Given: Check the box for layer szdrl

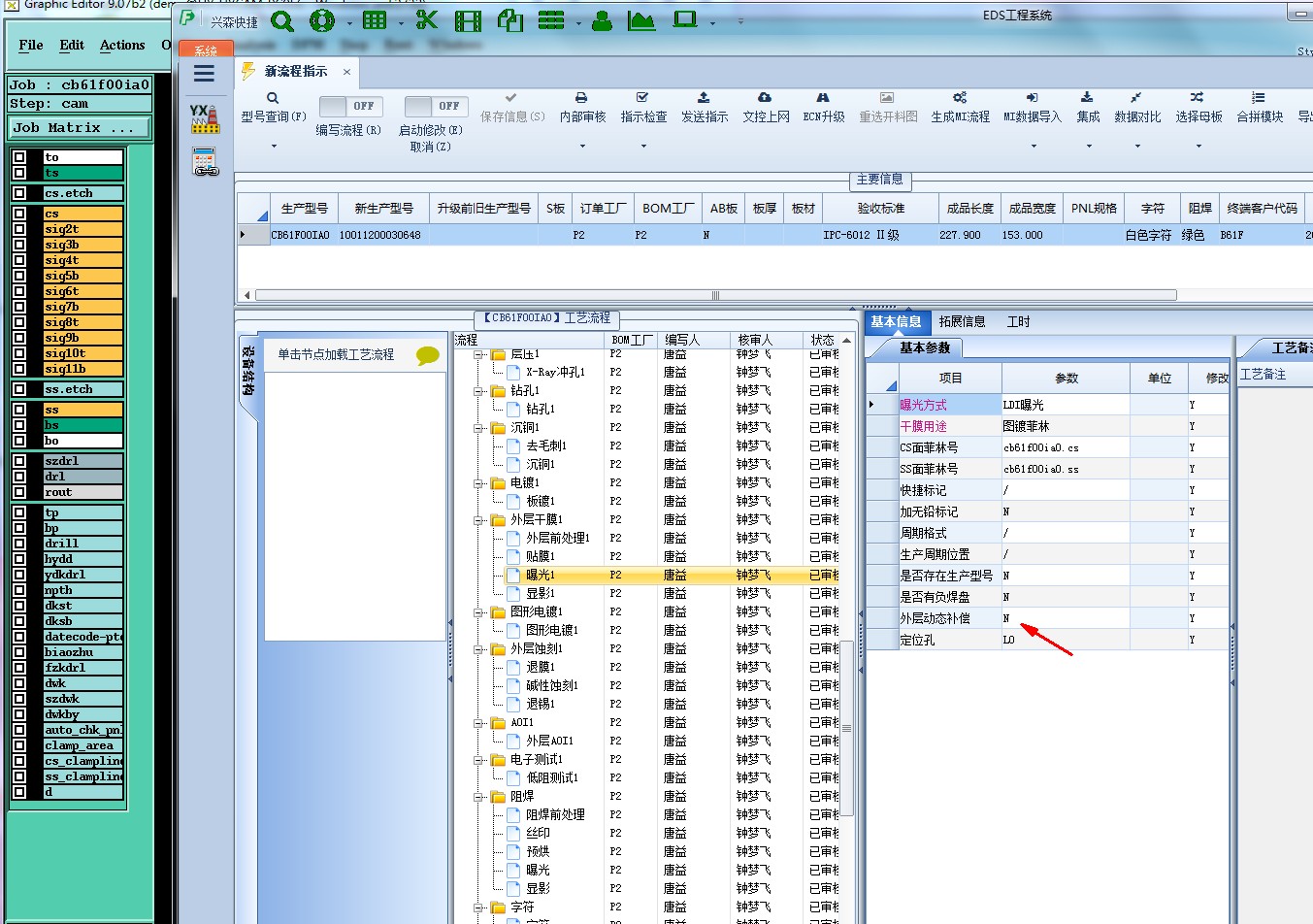Looking at the screenshot, I should tap(19, 461).
